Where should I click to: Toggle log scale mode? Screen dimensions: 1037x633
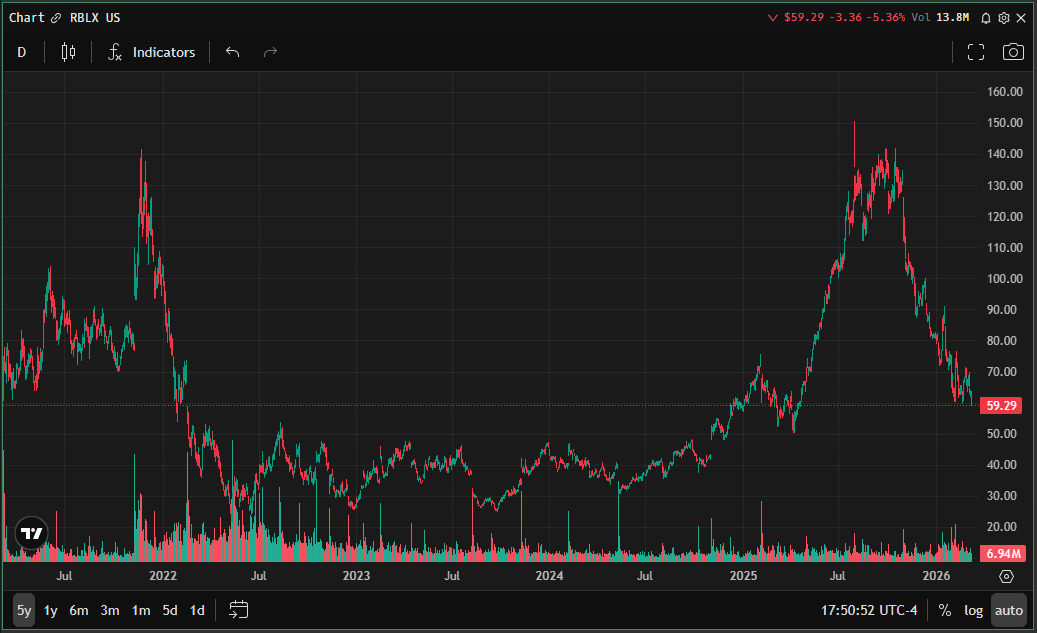click(973, 610)
